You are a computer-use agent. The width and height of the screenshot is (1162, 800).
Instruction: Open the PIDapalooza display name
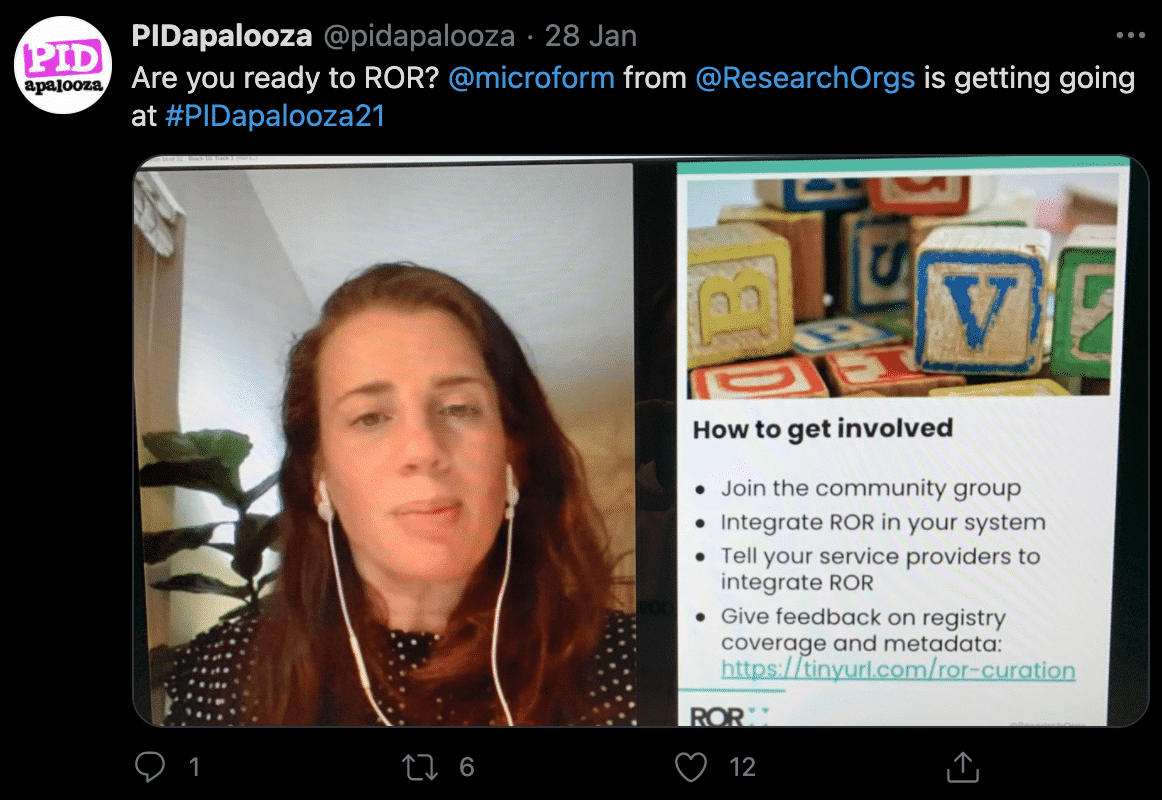(x=222, y=36)
